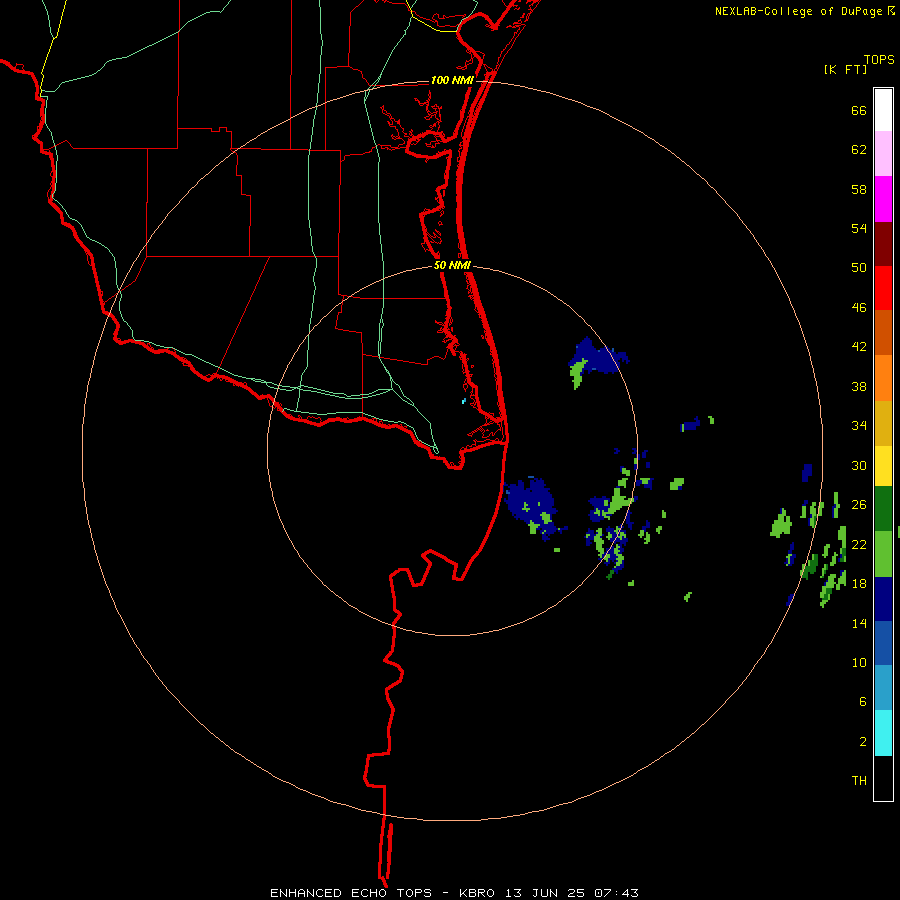Click the navy blue legend swatch
Screen dimensions: 900x900
pyautogui.click(x=883, y=599)
